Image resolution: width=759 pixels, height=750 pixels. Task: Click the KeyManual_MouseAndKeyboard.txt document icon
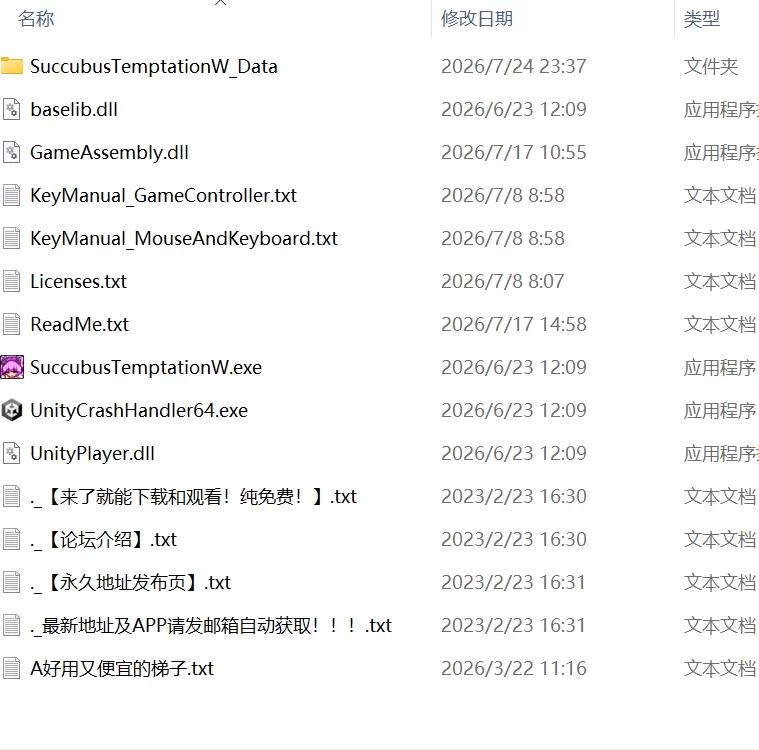tap(12, 238)
